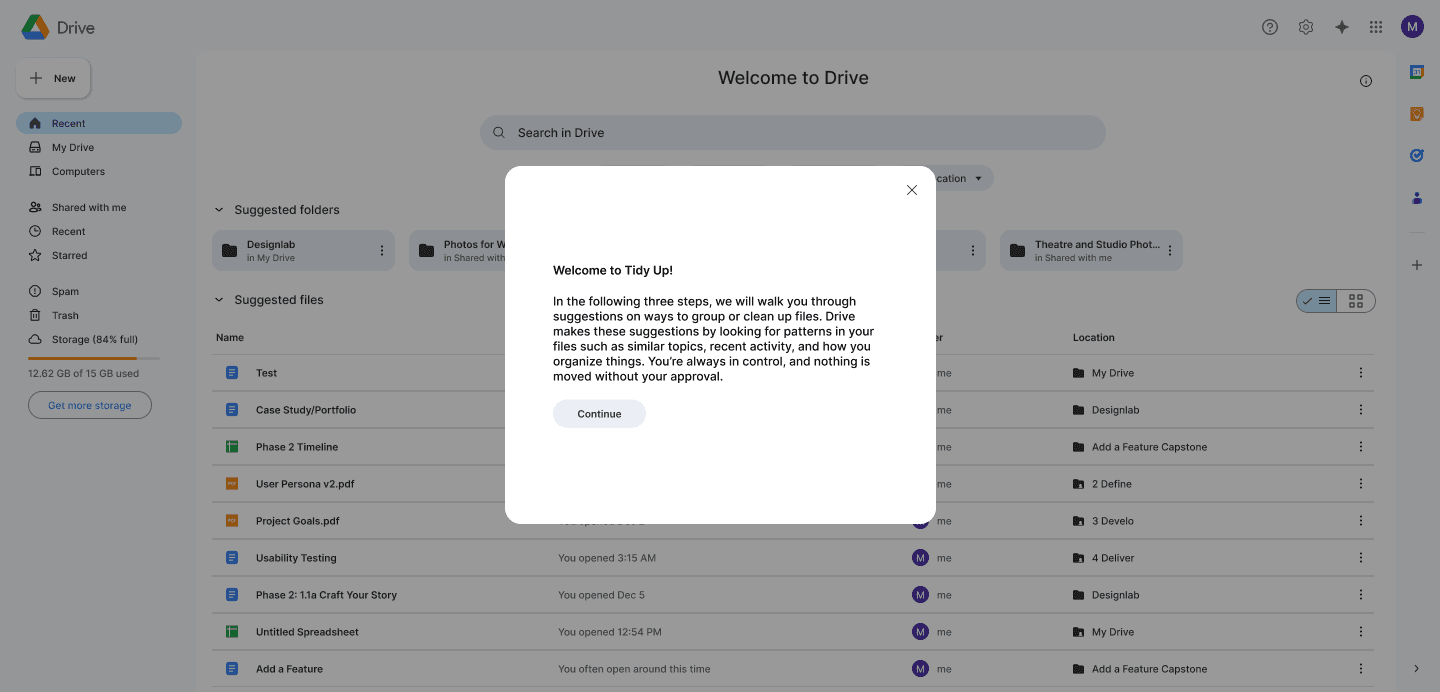
Task: Open more actions for Project Goals.pdf row
Action: pos(1361,521)
